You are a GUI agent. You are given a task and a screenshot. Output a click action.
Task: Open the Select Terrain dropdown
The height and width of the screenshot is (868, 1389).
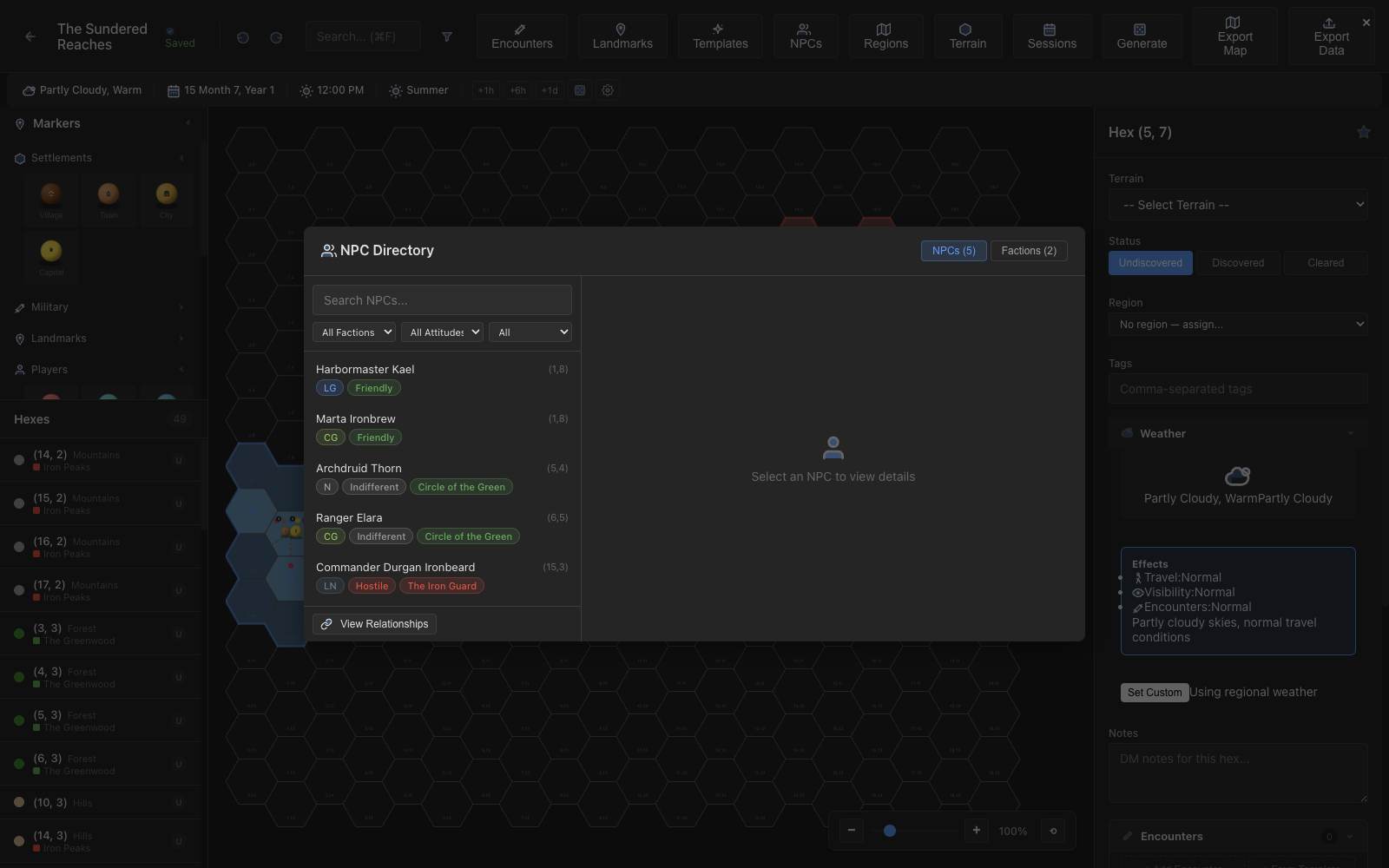(1238, 205)
